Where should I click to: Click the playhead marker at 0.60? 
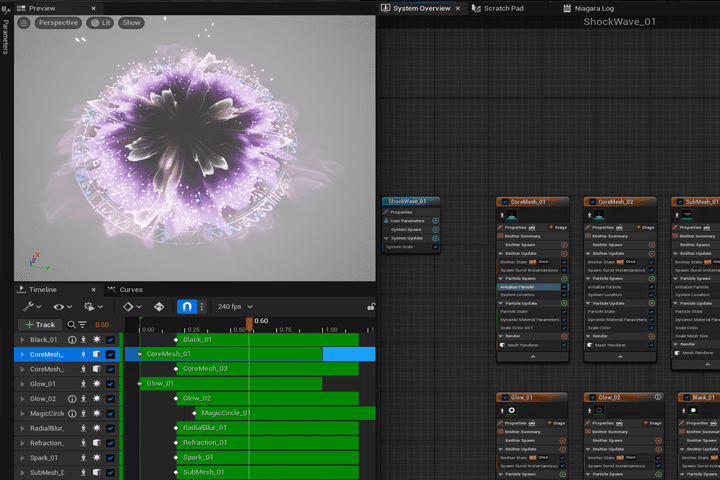click(249, 323)
